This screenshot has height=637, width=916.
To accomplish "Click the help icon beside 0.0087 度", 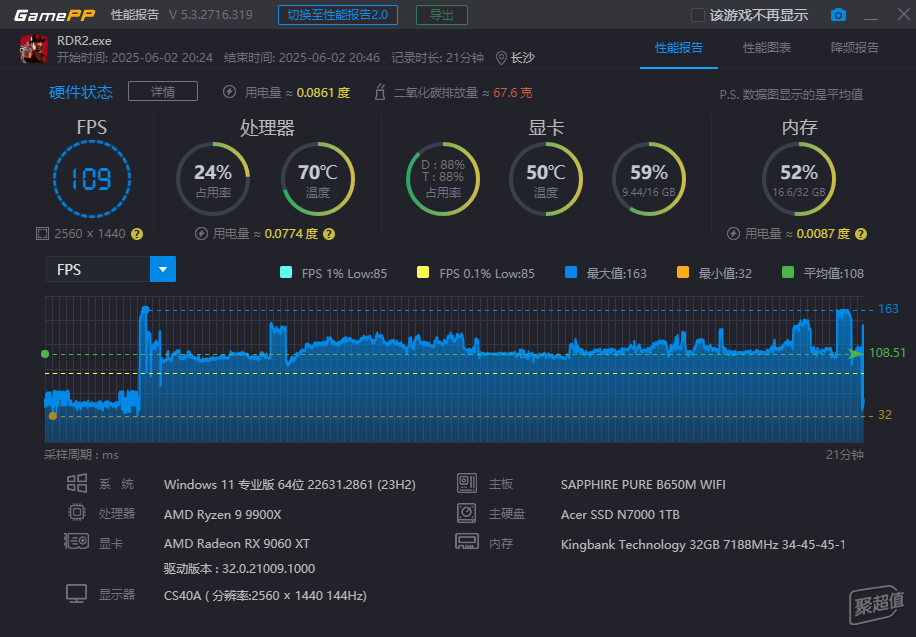I will click(x=861, y=234).
